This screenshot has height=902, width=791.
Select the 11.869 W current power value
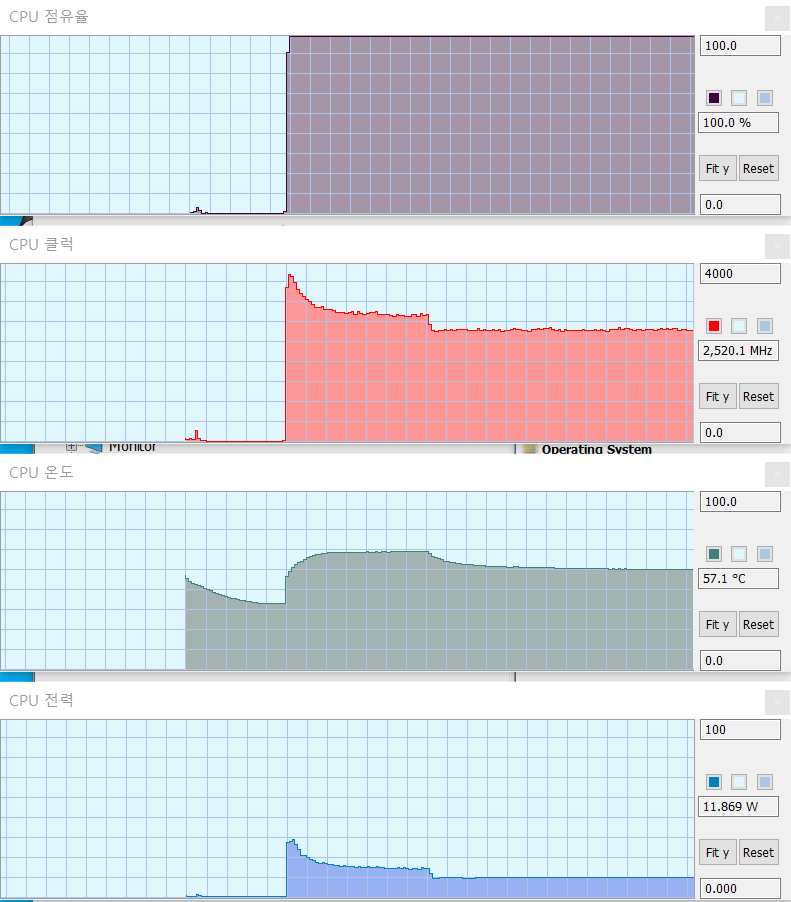(x=739, y=806)
